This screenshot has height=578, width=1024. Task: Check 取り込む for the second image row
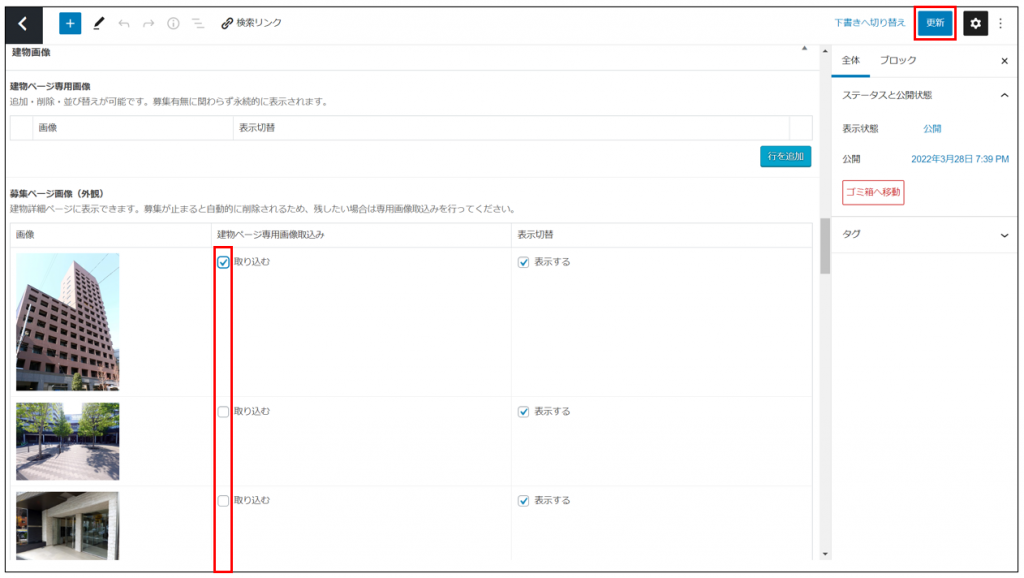click(x=223, y=411)
